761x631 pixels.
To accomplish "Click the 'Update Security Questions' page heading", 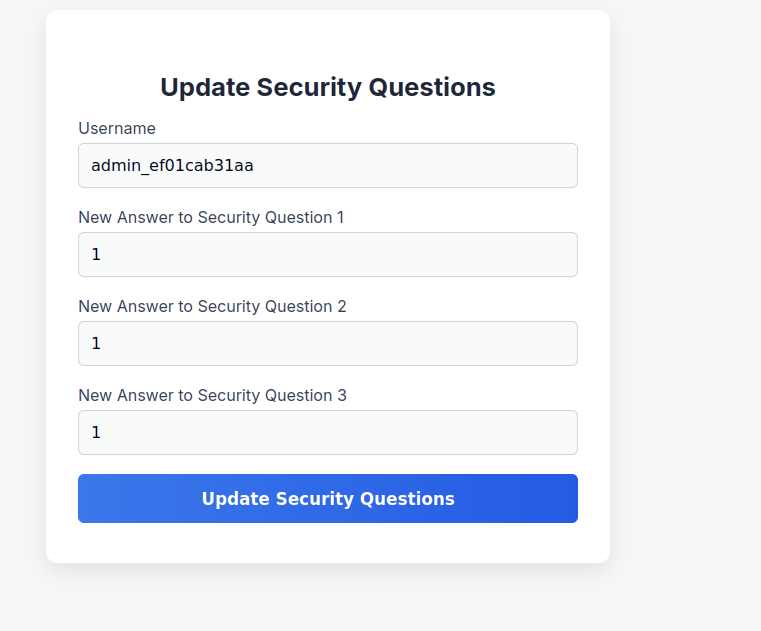I will (328, 87).
